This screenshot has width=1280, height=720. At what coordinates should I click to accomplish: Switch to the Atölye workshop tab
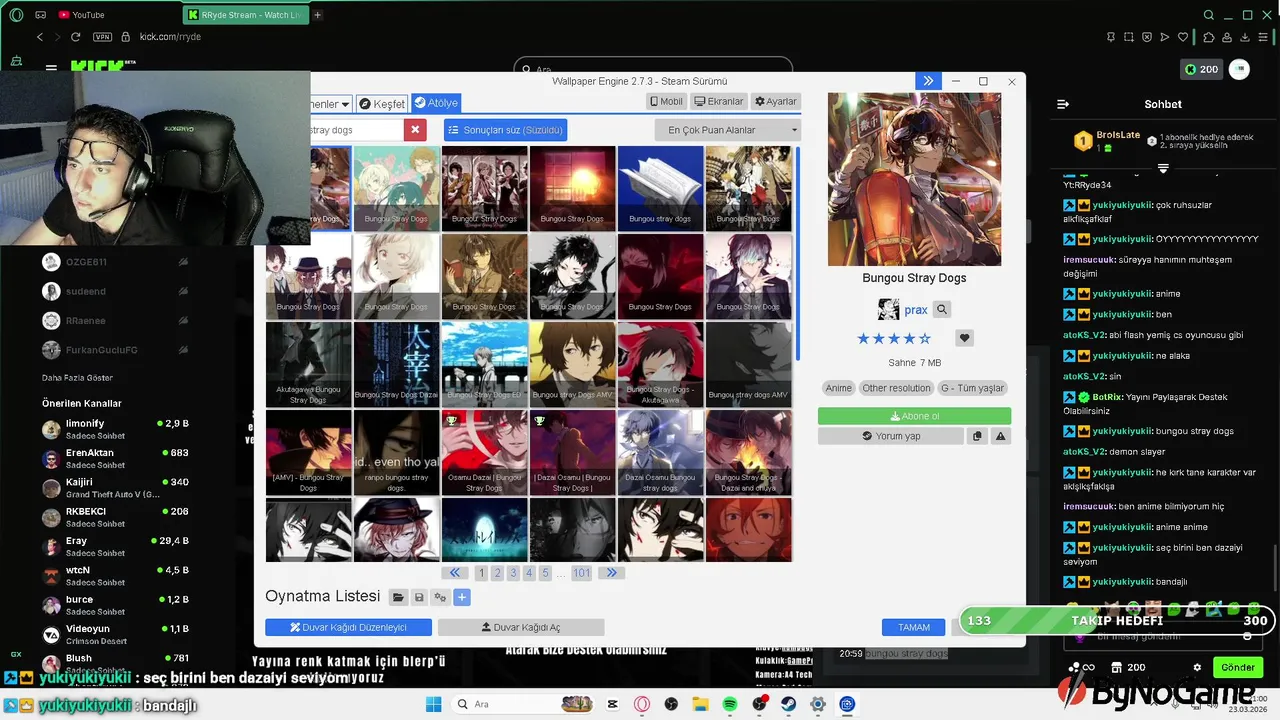(x=436, y=103)
